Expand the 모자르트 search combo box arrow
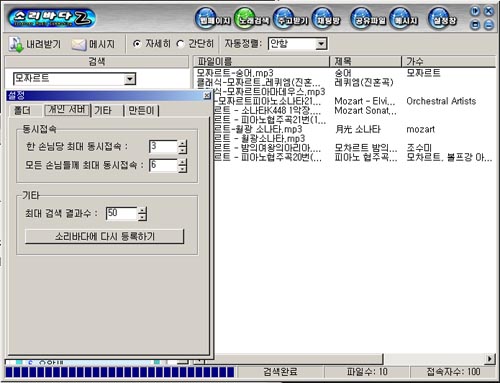500x383 pixels. [130, 79]
